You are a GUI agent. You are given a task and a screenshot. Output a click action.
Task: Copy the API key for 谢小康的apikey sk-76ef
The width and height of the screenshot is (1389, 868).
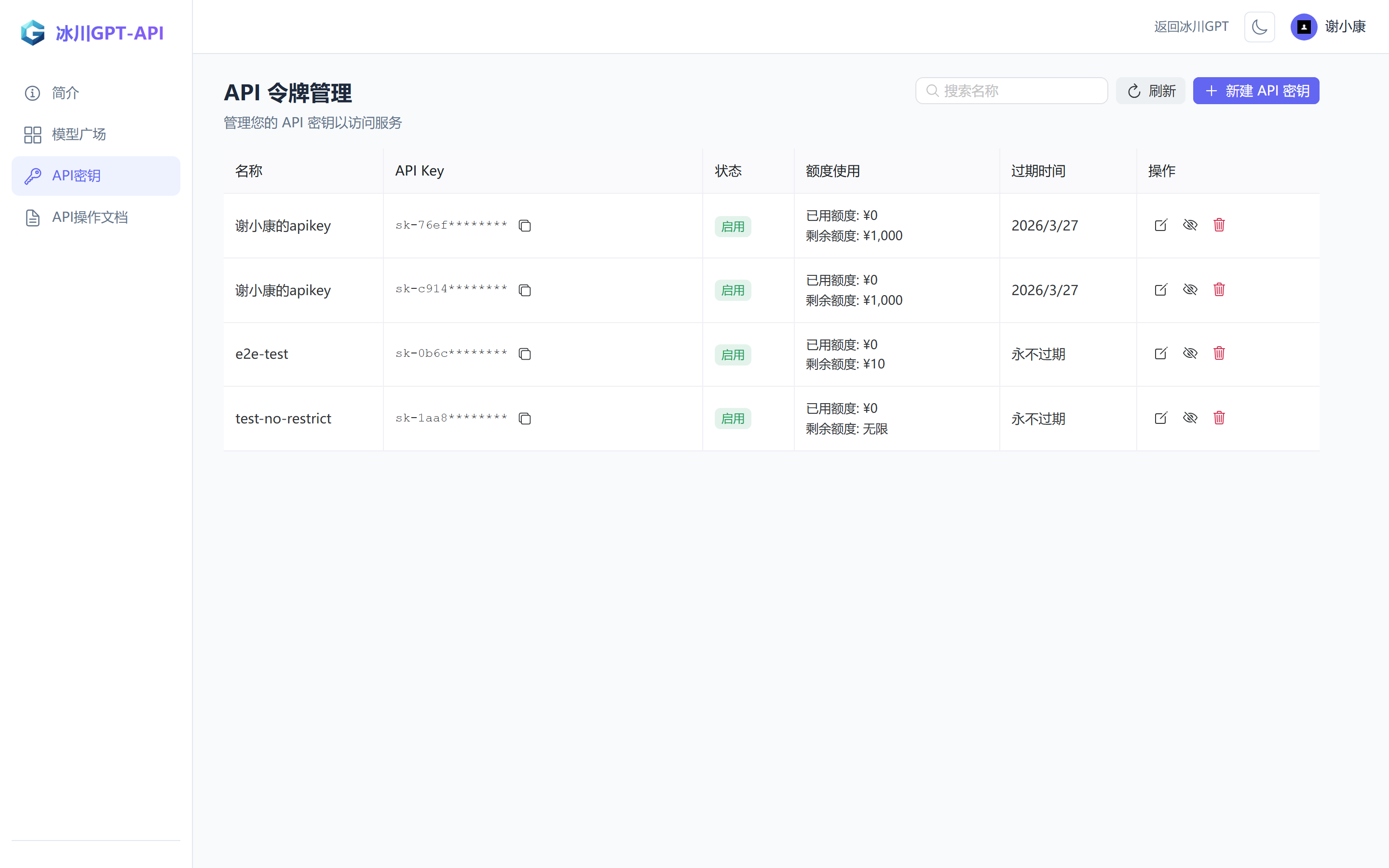click(x=525, y=226)
